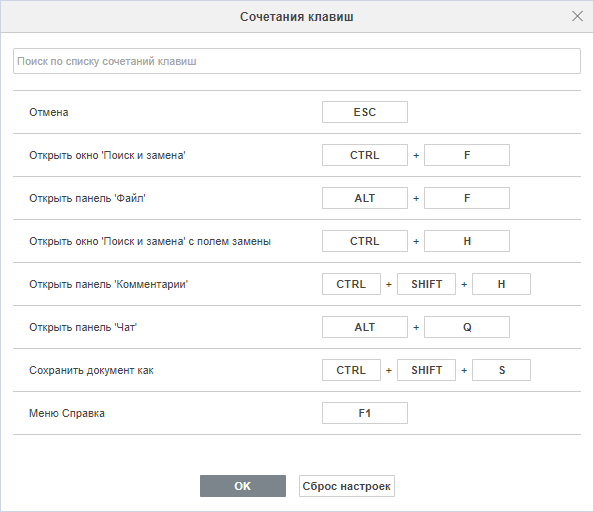The image size is (594, 512).
Task: Select S key box for Сохранить документ как
Action: pyautogui.click(x=501, y=370)
